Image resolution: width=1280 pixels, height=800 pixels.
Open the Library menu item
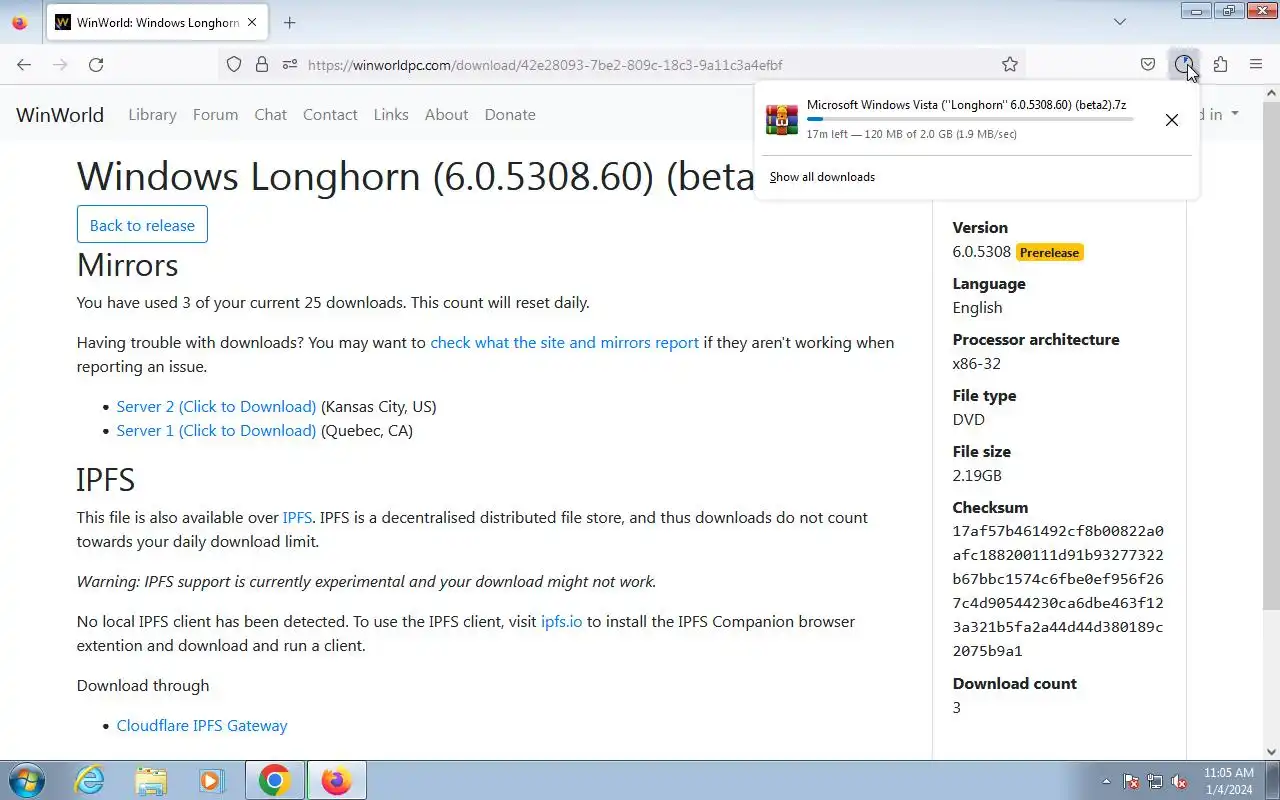(x=152, y=114)
